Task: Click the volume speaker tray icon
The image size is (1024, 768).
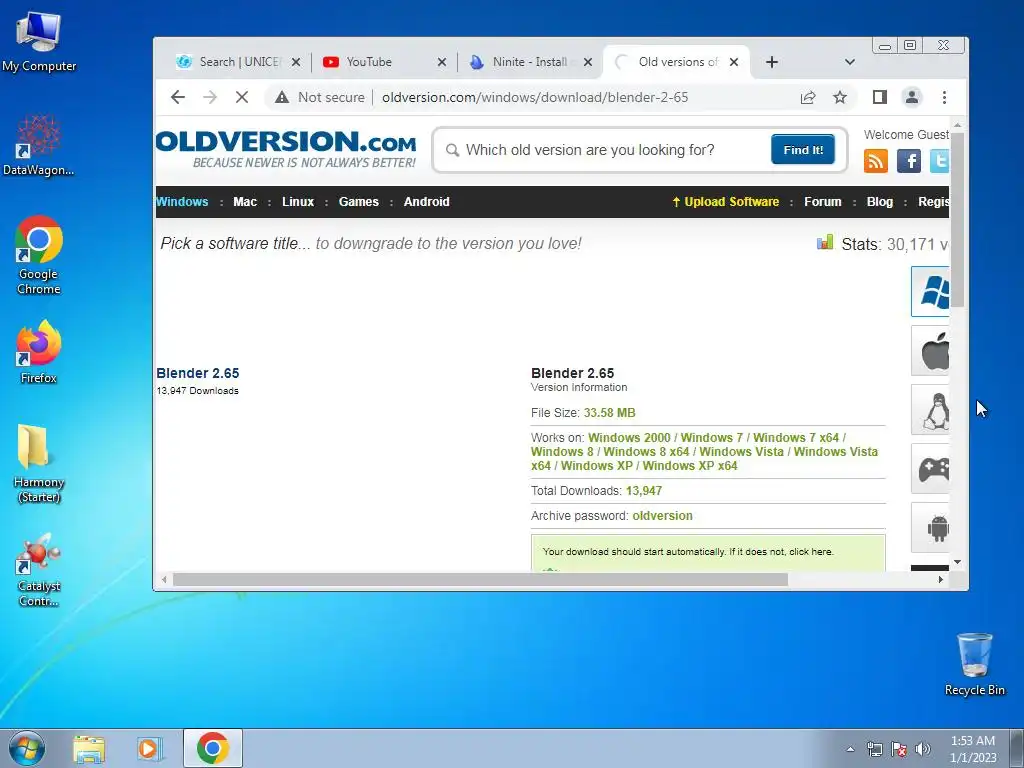Action: (x=922, y=749)
